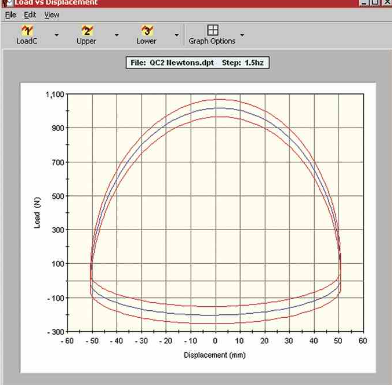Open the Graph Options dropdown arrow
392x385 pixels.
coord(242,35)
